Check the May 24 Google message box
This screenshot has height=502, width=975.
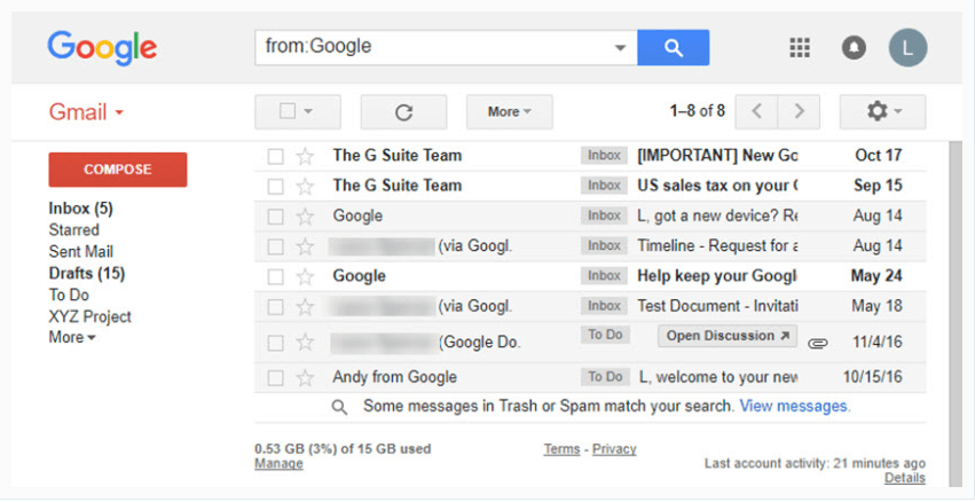[x=275, y=276]
